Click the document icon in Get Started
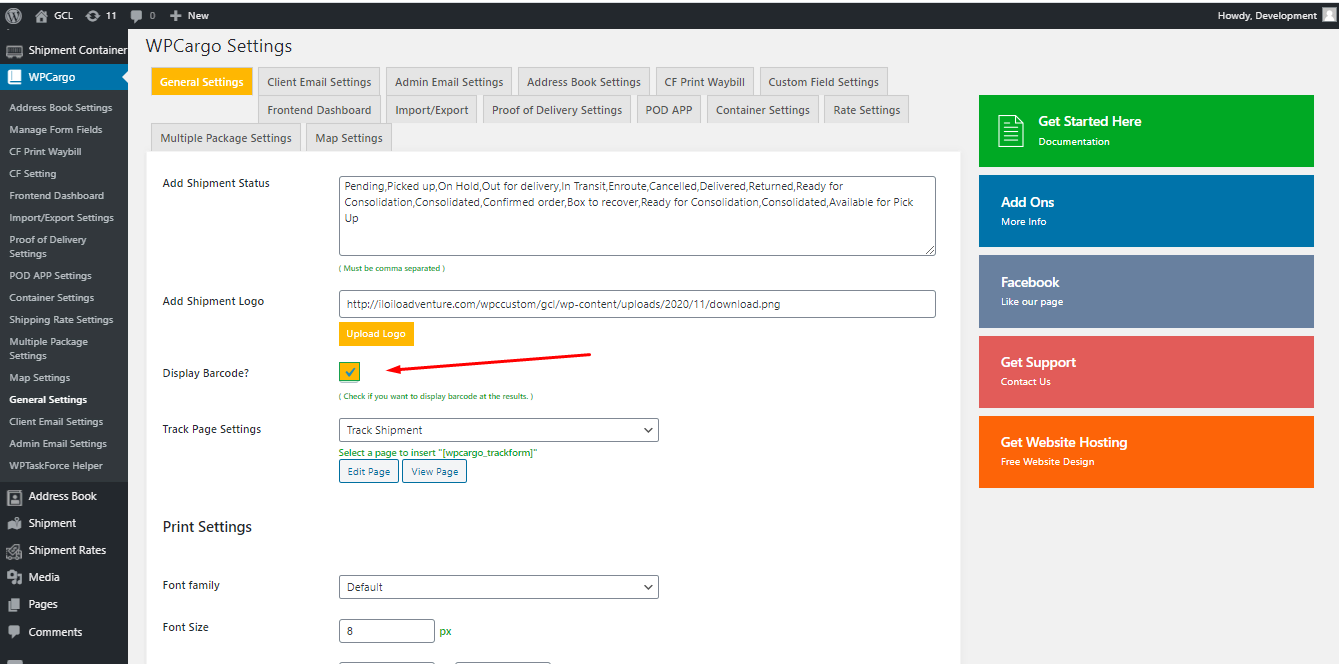 tap(1011, 131)
